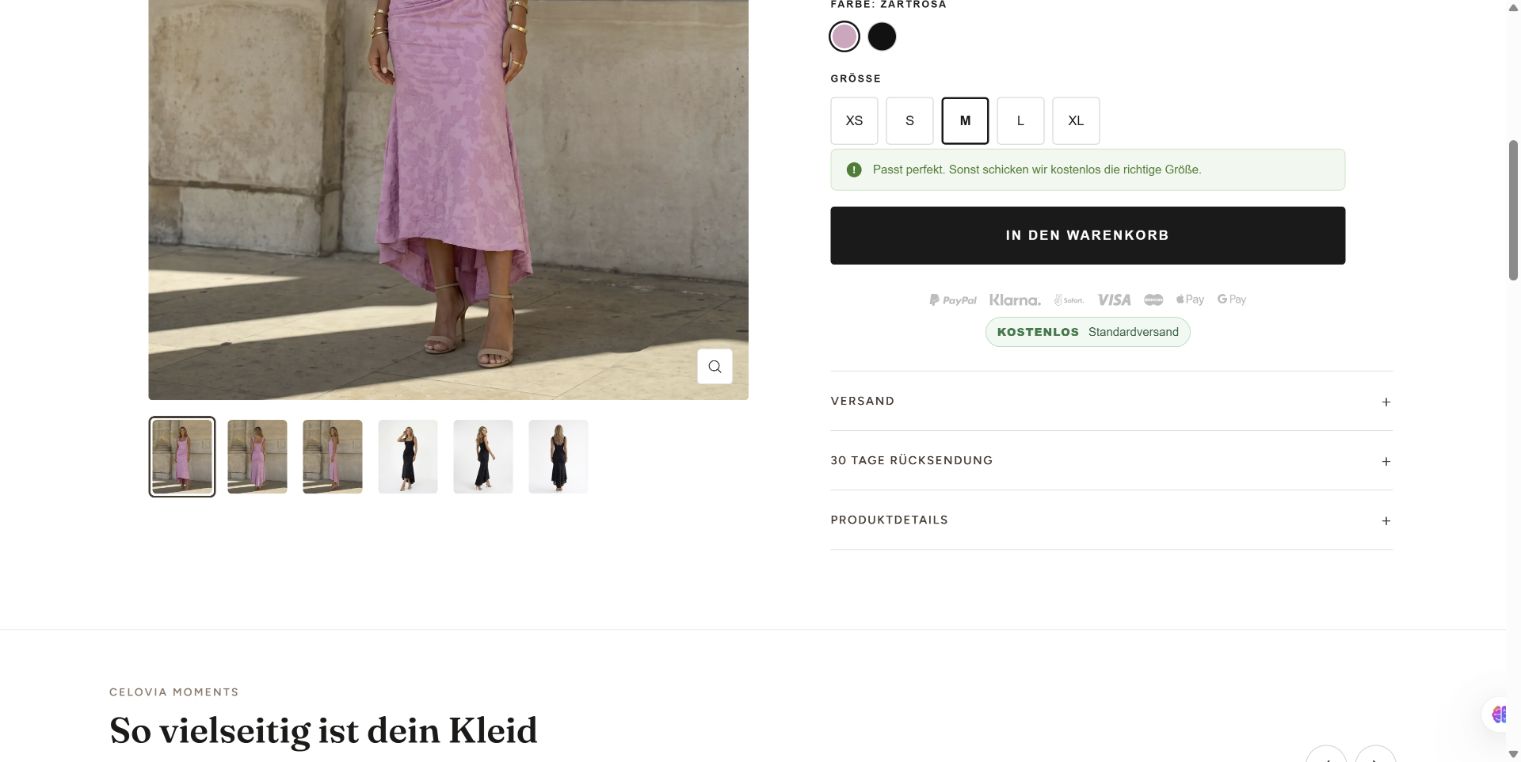Viewport: 1521px width, 762px height.
Task: Choose size XL option
Action: [x=1075, y=120]
